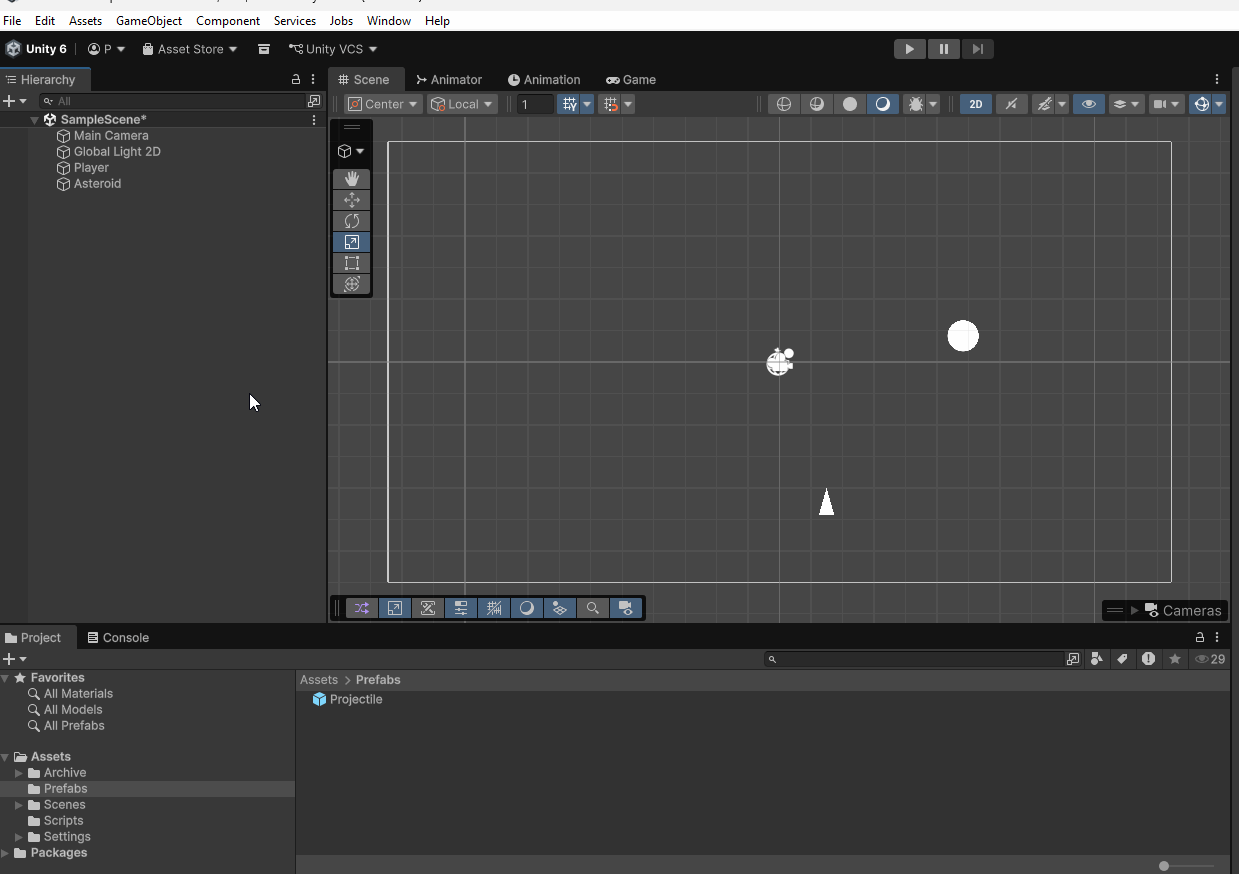The height and width of the screenshot is (874, 1239).
Task: Collapse the SampleScene tree node
Action: [35, 120]
